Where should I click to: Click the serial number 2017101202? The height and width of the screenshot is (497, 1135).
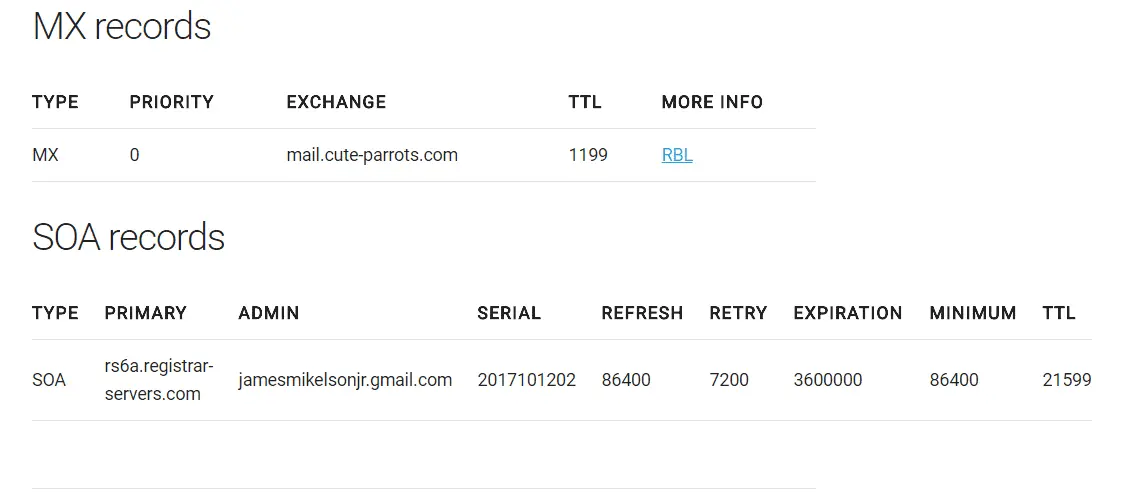click(x=527, y=380)
